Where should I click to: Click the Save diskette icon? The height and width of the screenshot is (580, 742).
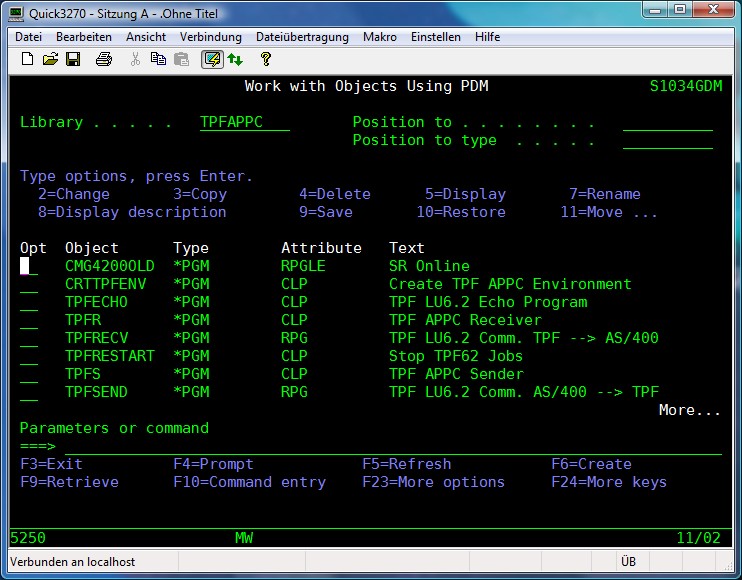click(73, 59)
